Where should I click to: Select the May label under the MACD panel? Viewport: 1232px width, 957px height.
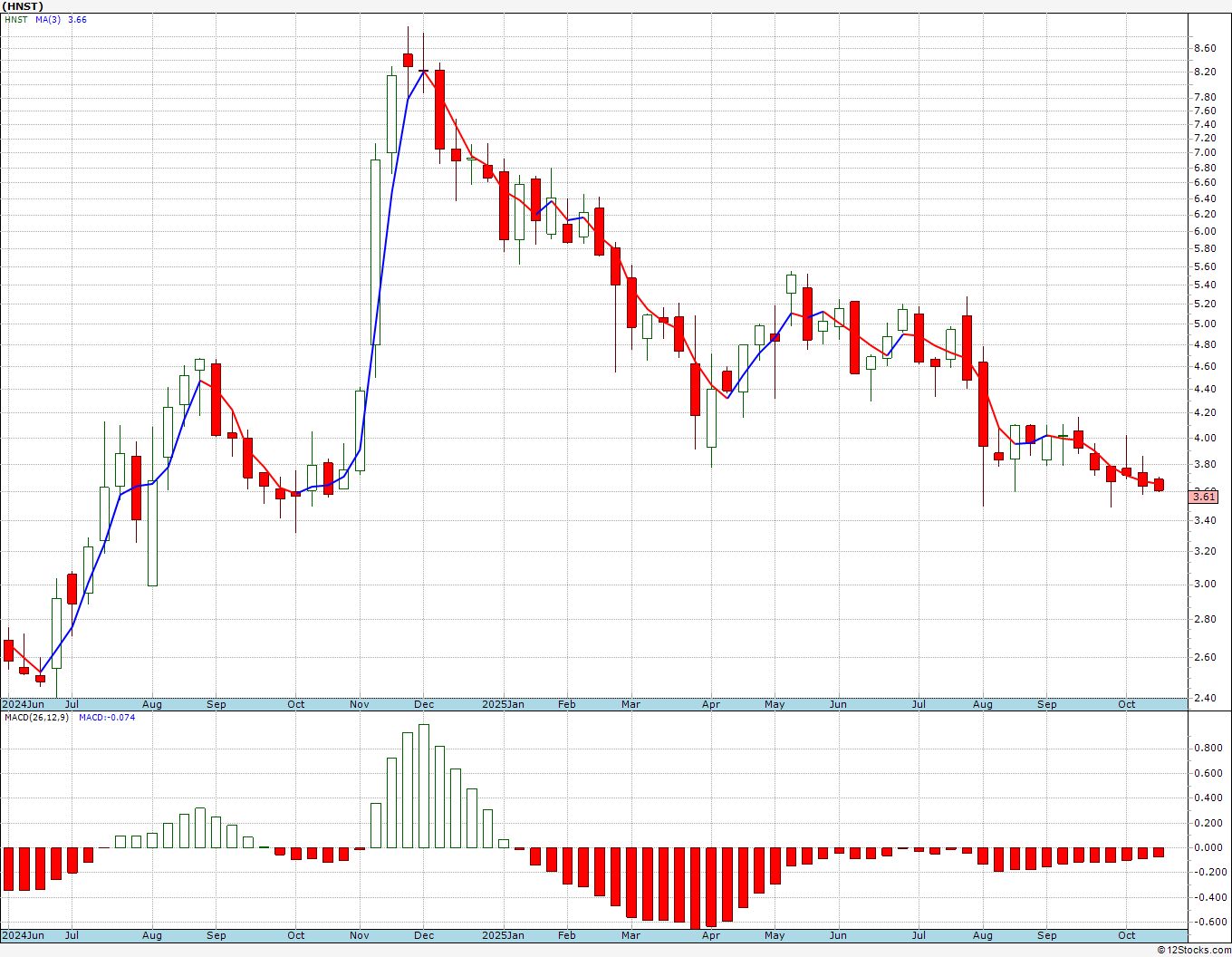click(775, 935)
